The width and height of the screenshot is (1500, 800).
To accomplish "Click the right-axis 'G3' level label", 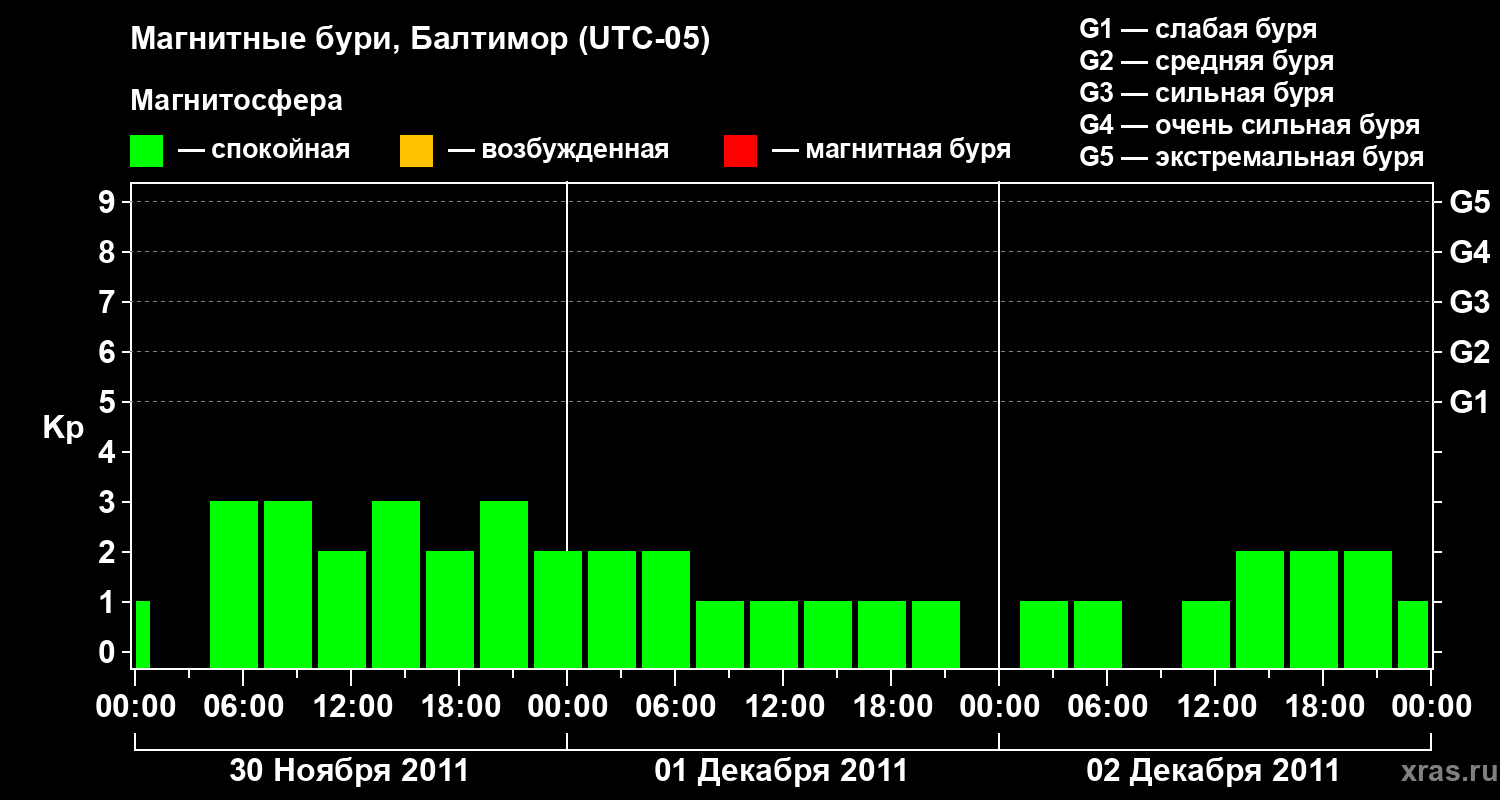I will coord(1469,302).
